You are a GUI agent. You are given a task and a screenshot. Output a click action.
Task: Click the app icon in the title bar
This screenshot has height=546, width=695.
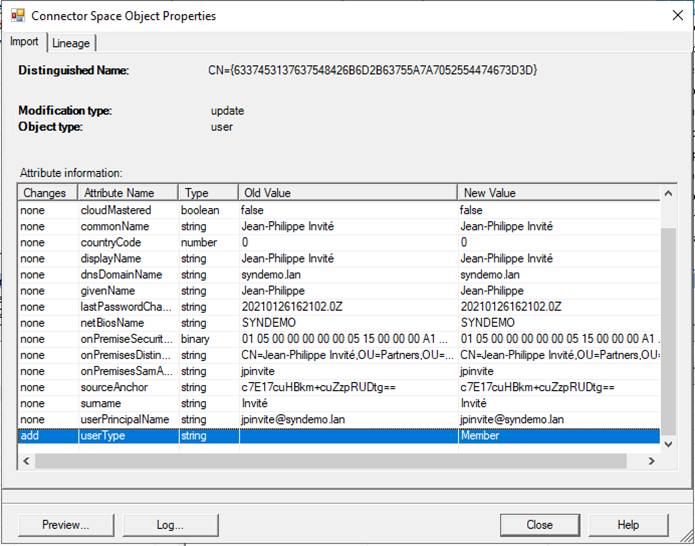point(16,16)
